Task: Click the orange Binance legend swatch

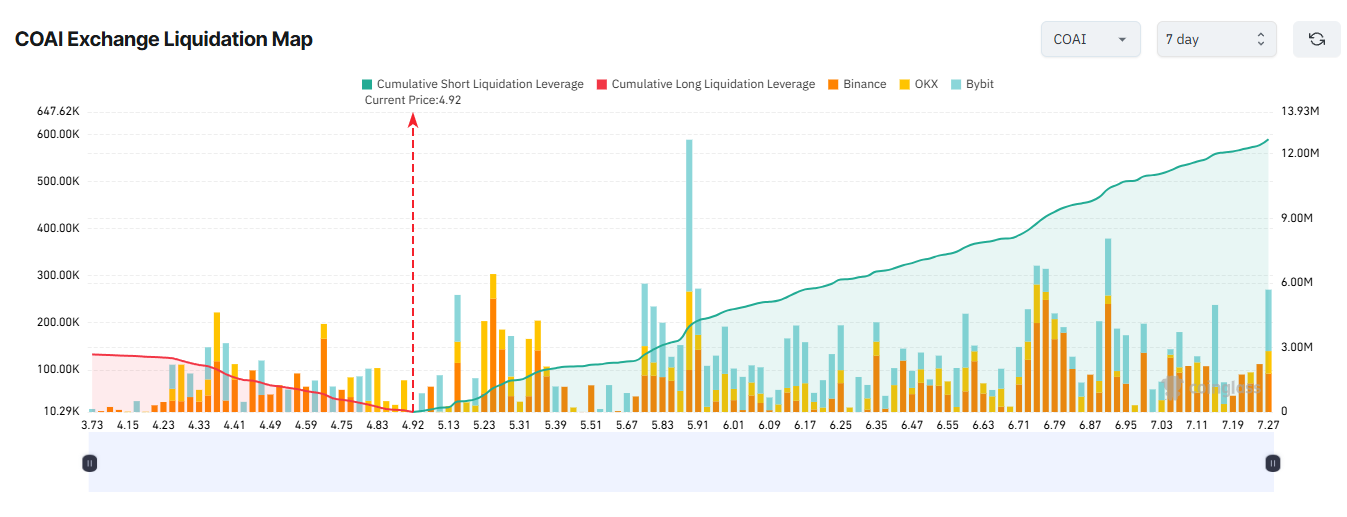Action: (833, 84)
